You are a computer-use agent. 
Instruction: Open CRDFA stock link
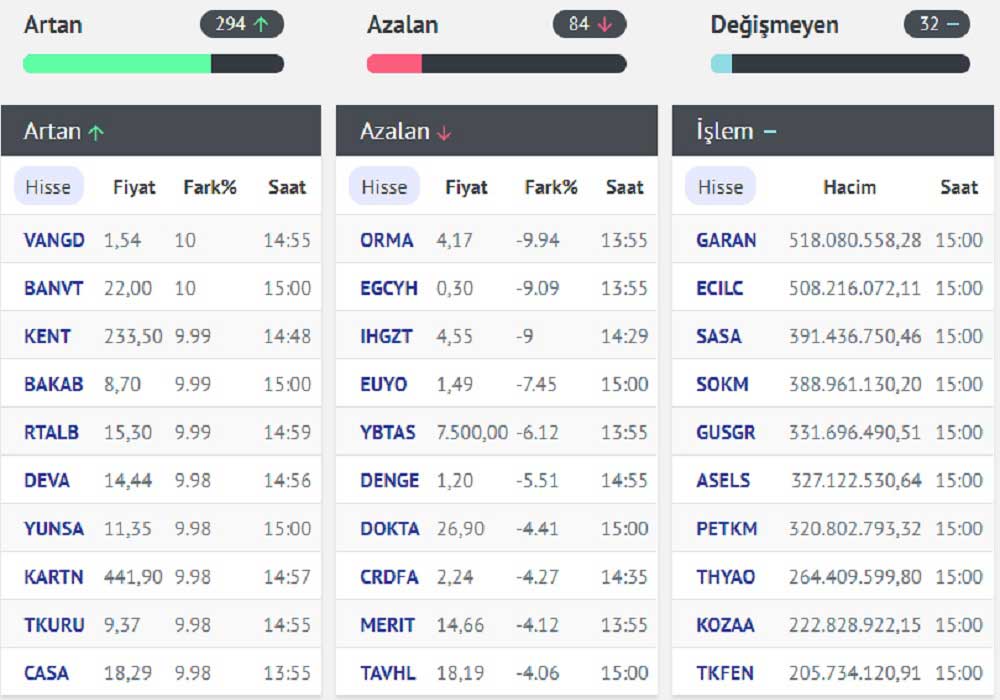tap(389, 577)
